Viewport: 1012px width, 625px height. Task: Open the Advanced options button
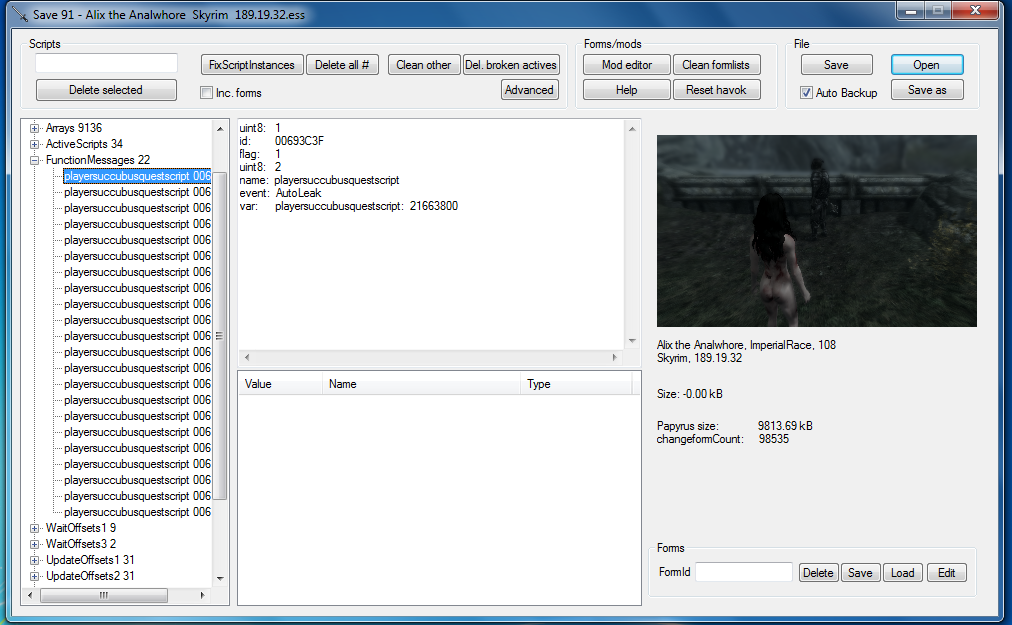529,90
